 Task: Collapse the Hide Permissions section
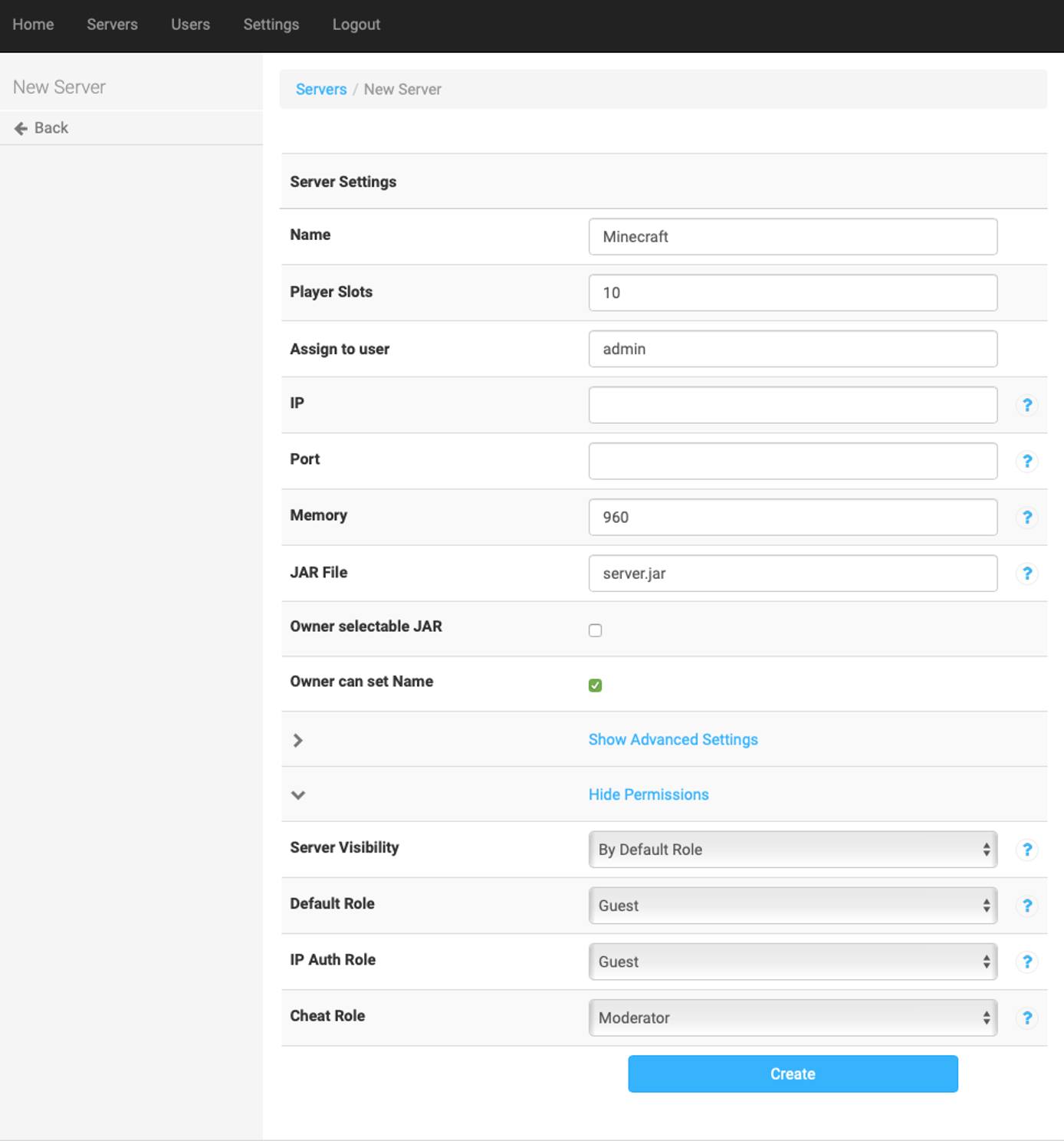[x=648, y=794]
